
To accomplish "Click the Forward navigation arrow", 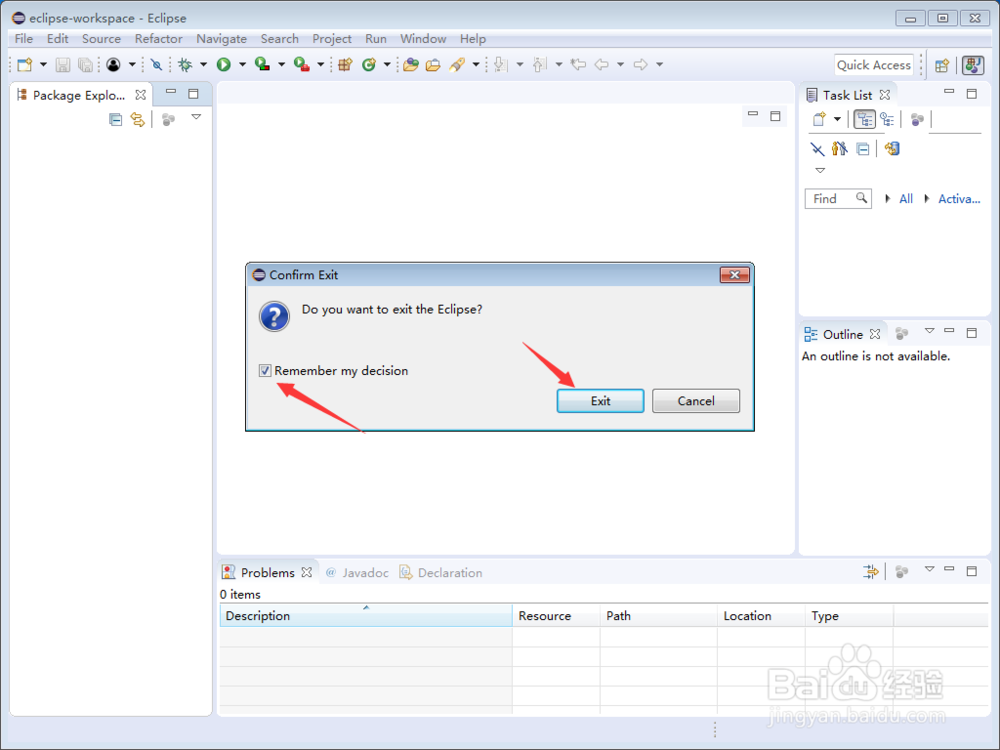I will [640, 64].
